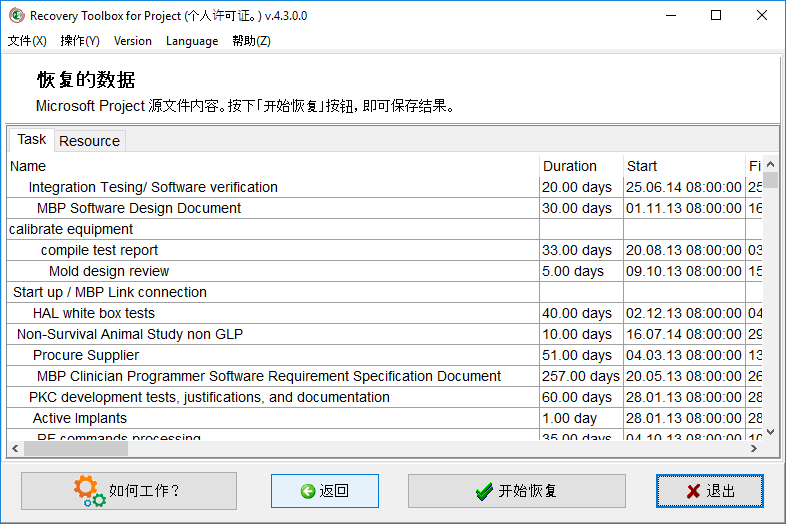Switch to the Resource tab

click(89, 141)
